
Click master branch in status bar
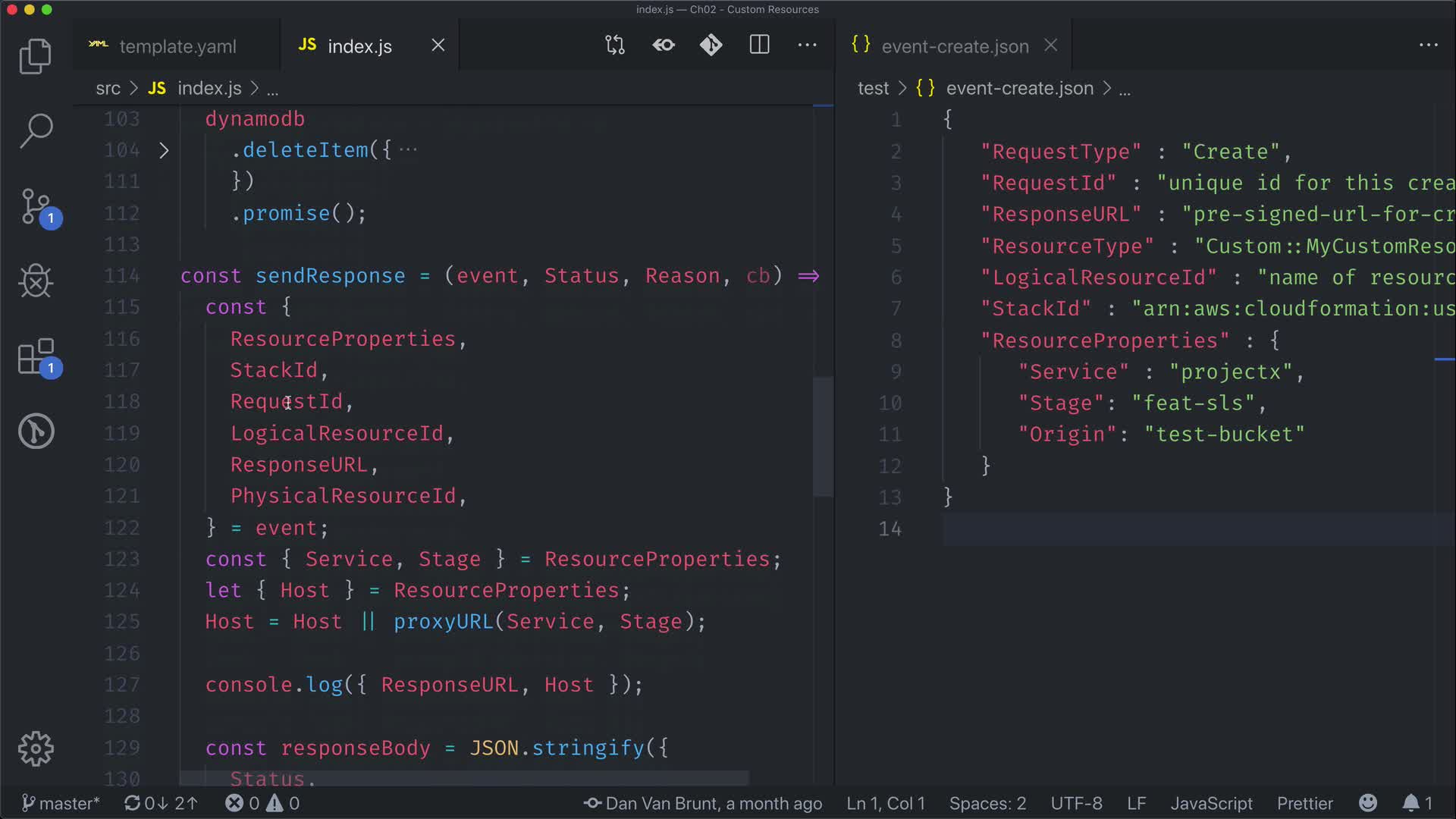coord(61,803)
